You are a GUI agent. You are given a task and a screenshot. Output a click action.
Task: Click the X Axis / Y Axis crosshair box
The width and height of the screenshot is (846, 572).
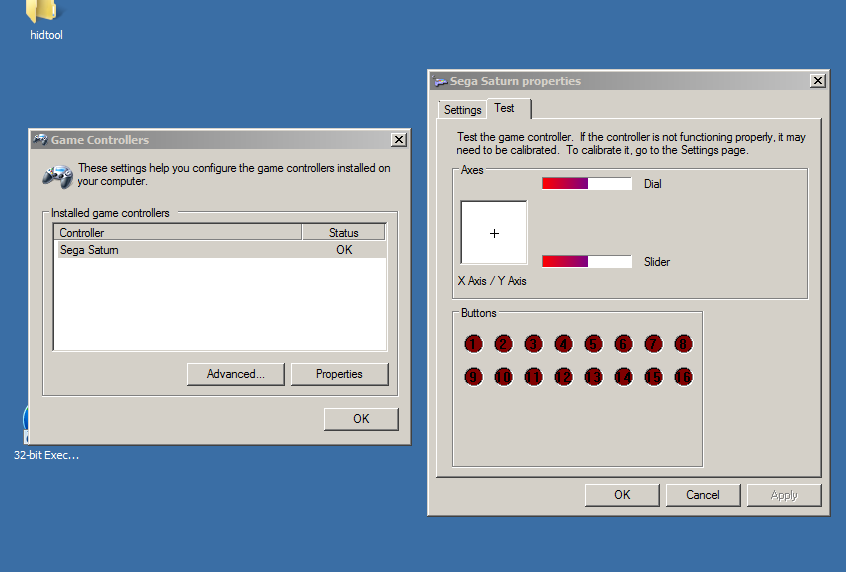(x=494, y=233)
